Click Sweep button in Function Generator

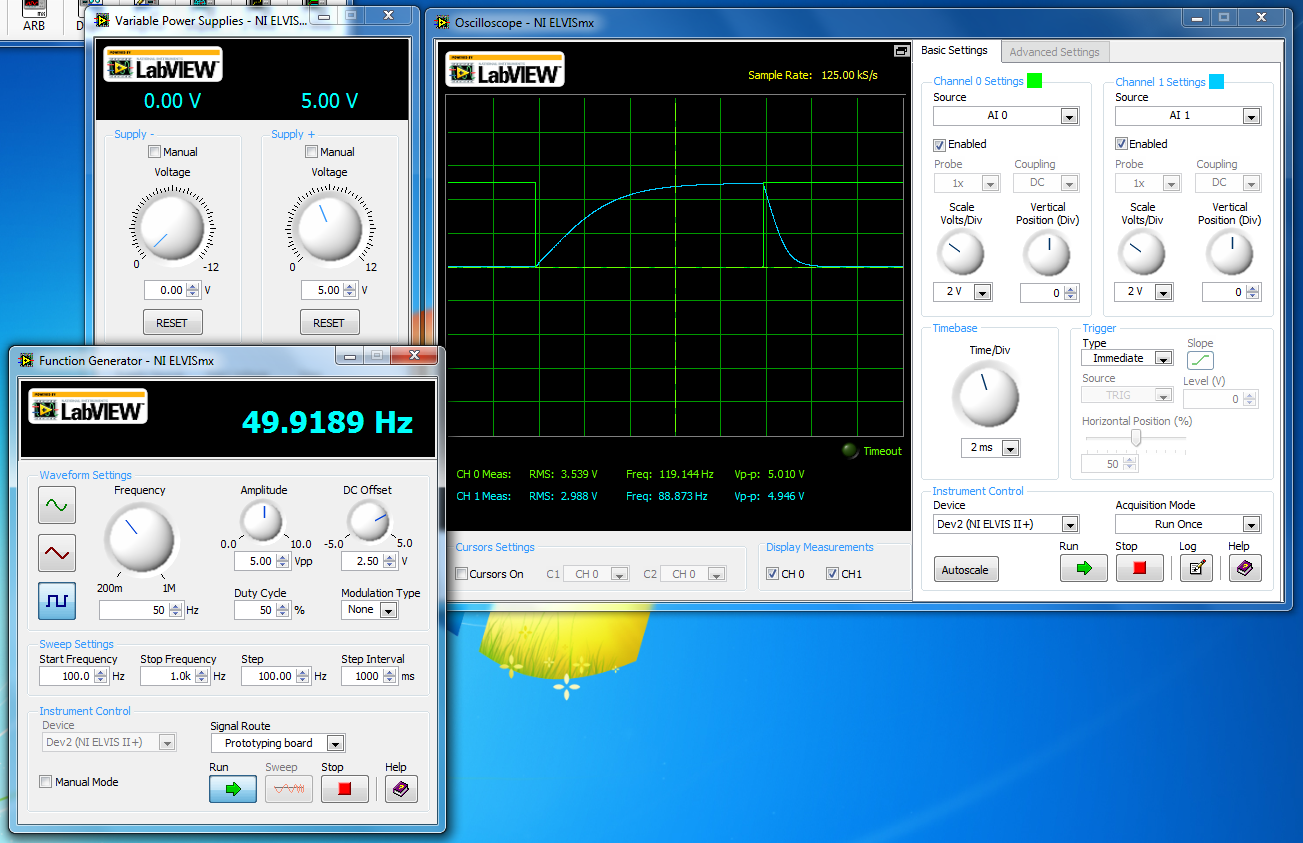[289, 789]
